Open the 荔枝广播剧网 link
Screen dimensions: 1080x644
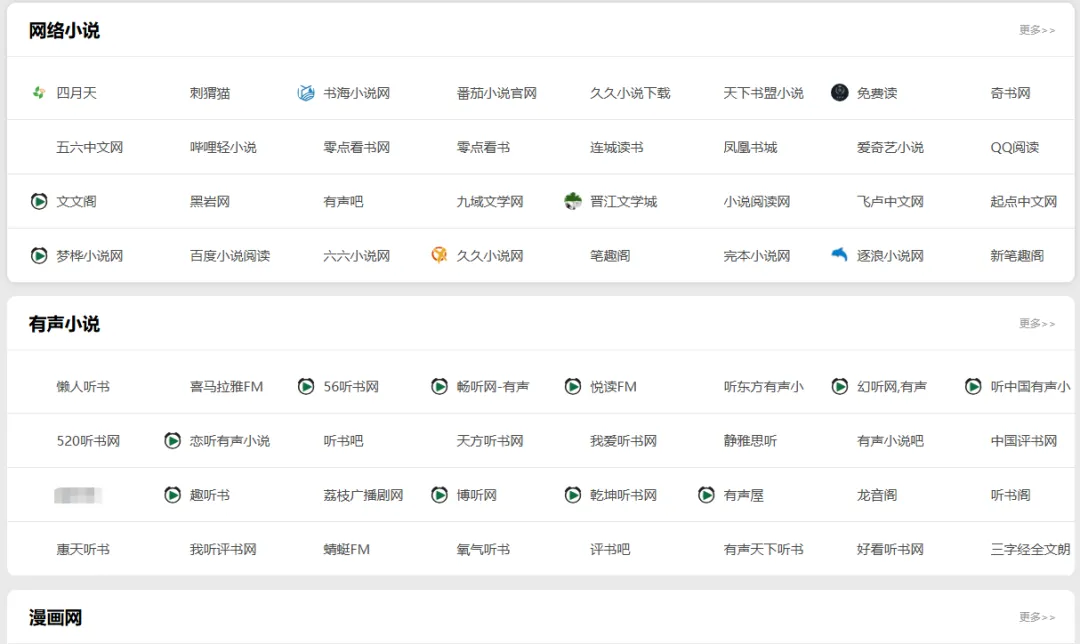[x=364, y=495]
